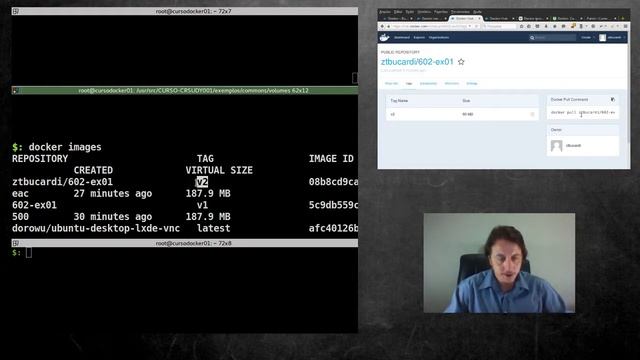Click the webcam video thumbnail of presenter

coord(499,263)
